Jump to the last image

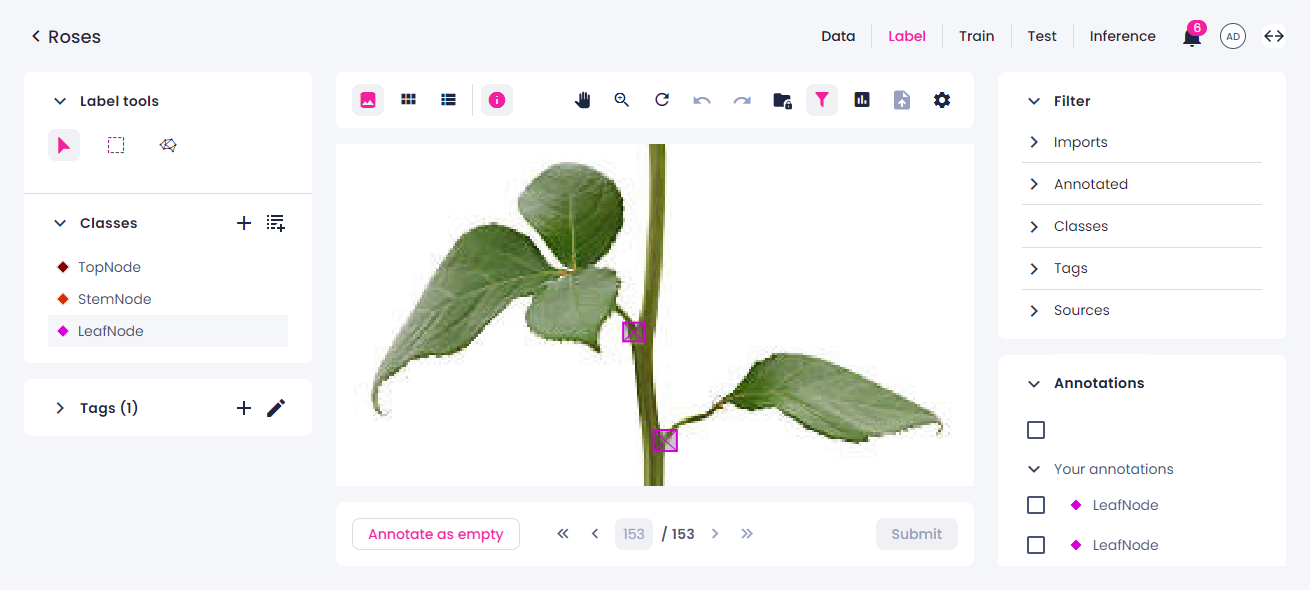pos(747,534)
